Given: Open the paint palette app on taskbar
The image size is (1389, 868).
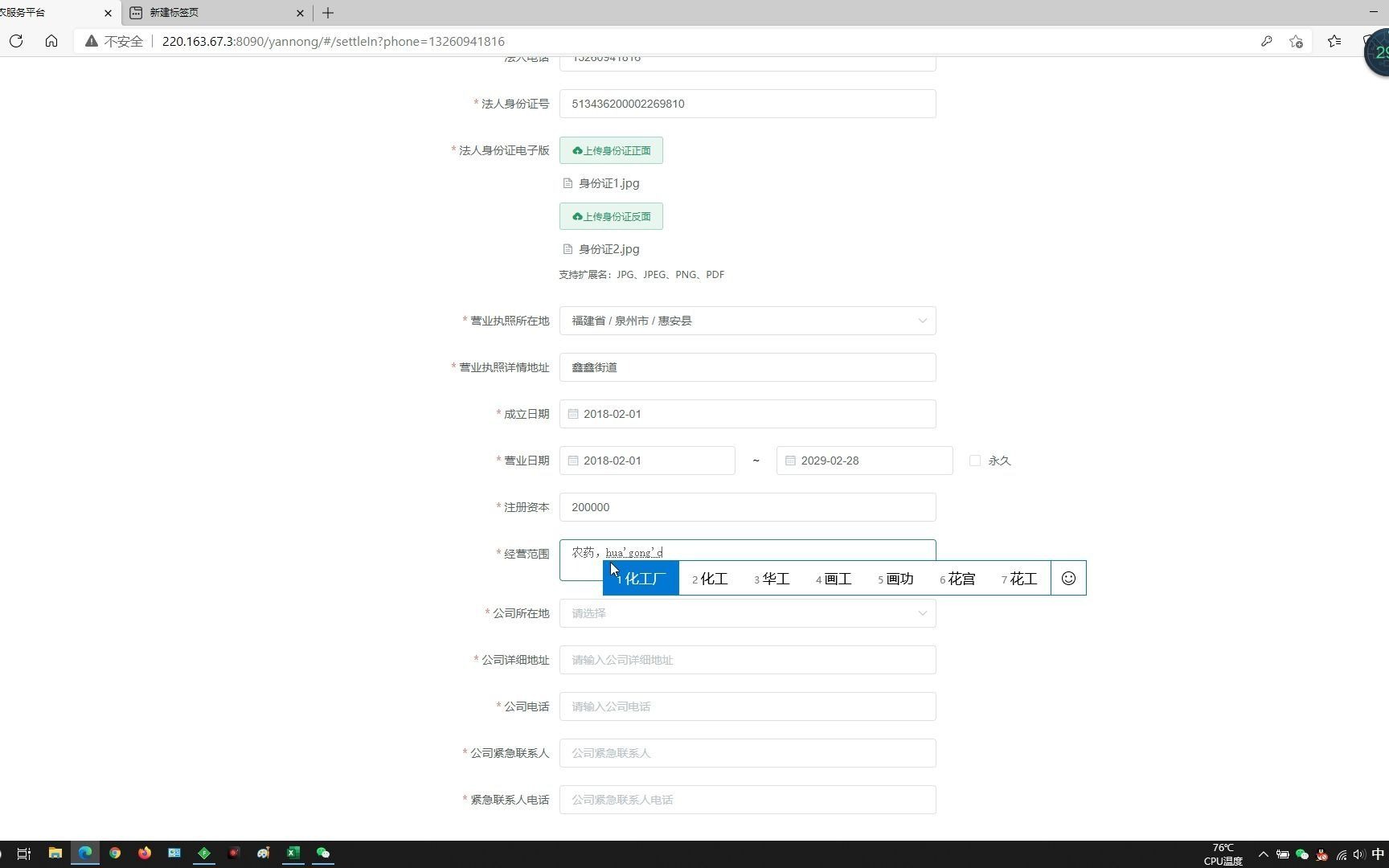Looking at the screenshot, I should (x=264, y=853).
